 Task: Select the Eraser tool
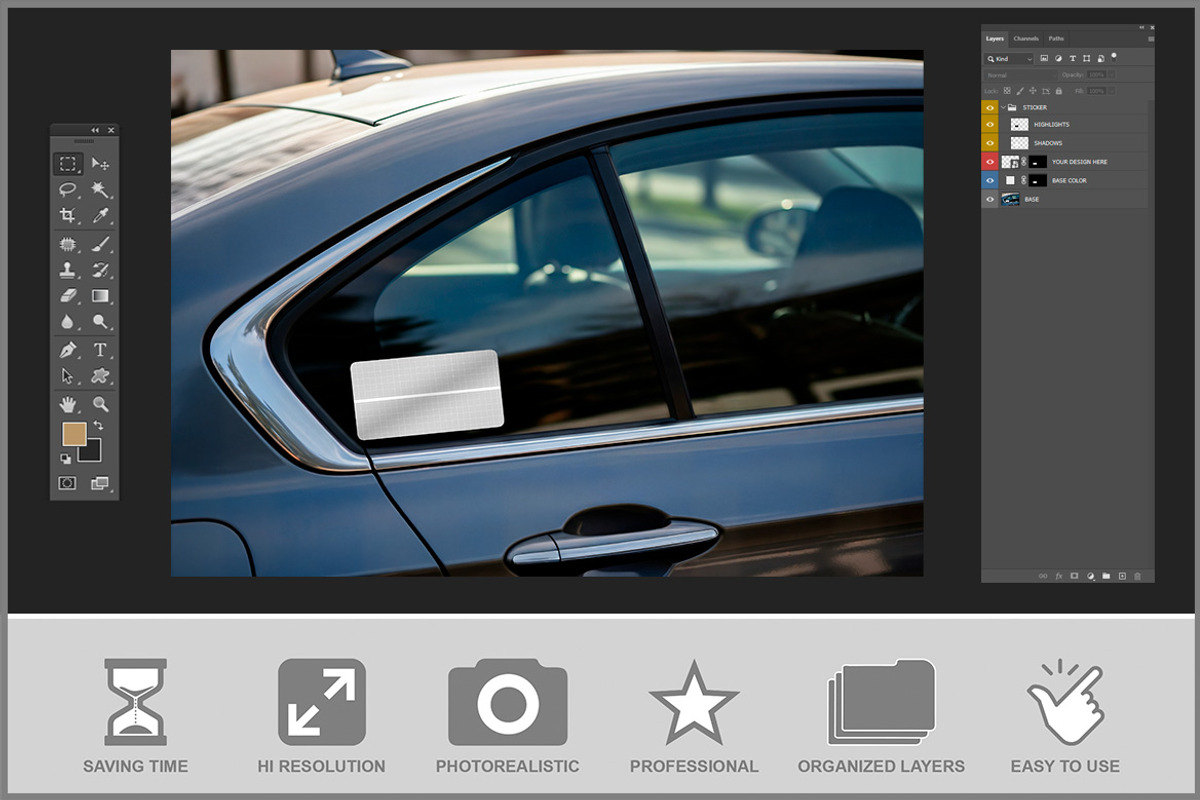[x=68, y=296]
